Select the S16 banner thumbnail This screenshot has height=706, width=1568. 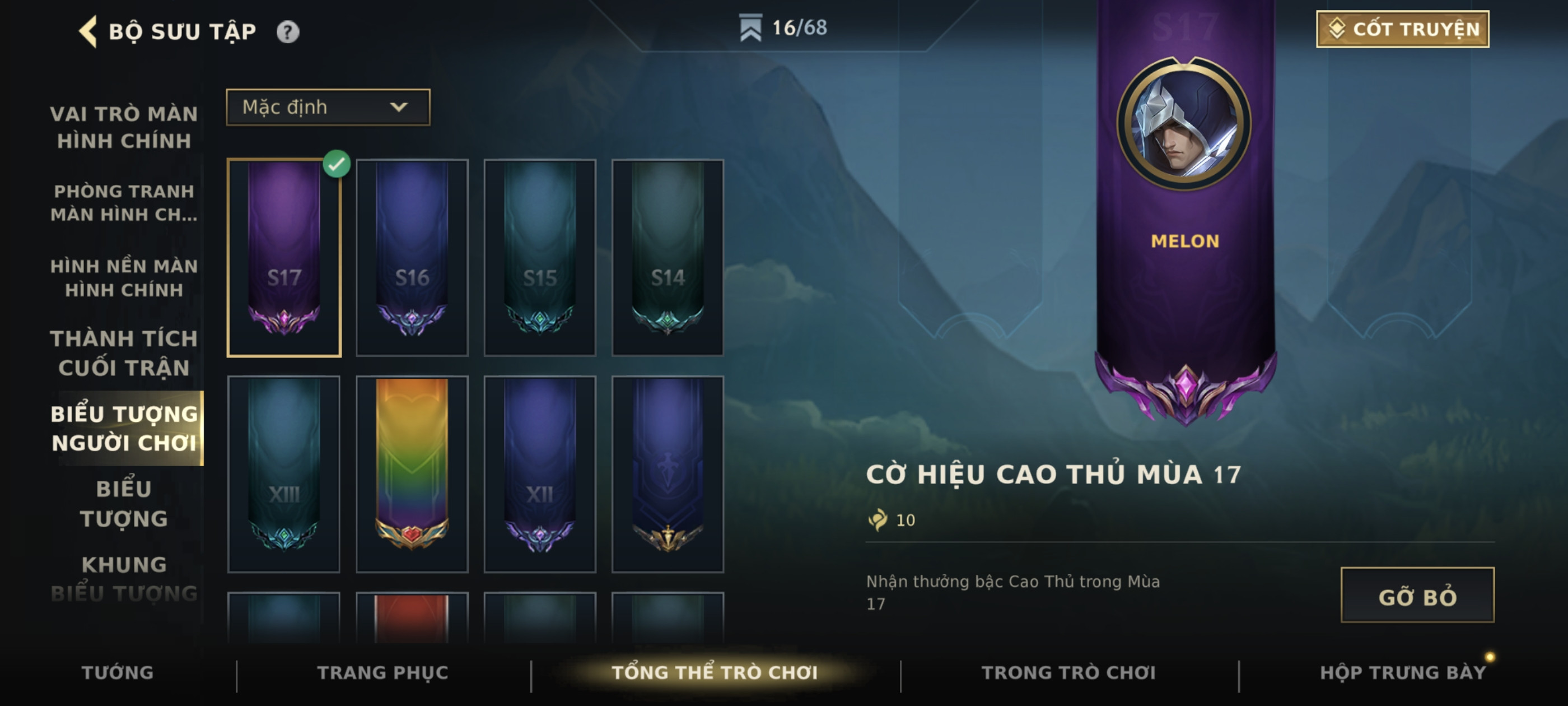tap(412, 258)
